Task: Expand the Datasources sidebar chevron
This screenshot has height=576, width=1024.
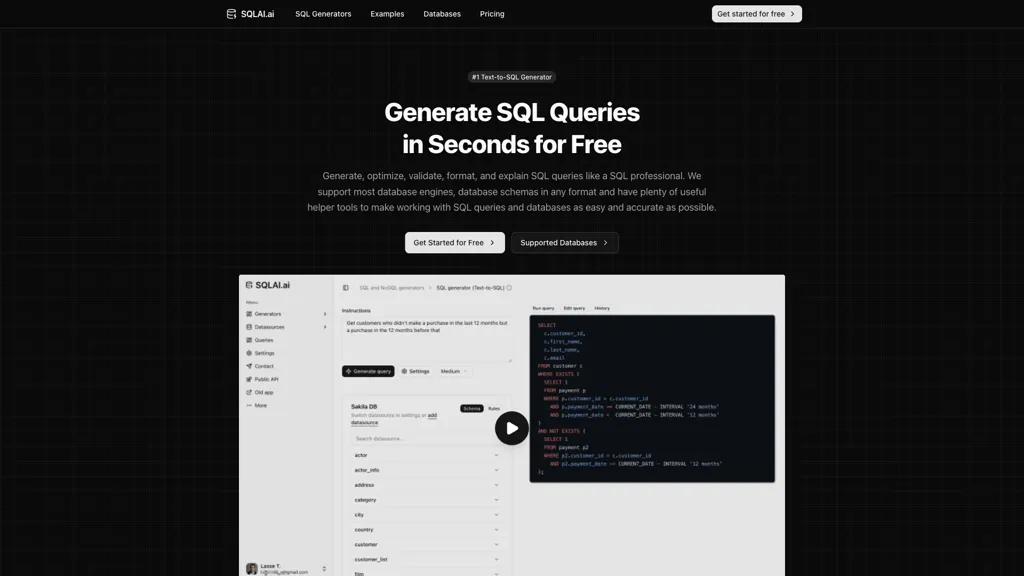Action: point(325,327)
